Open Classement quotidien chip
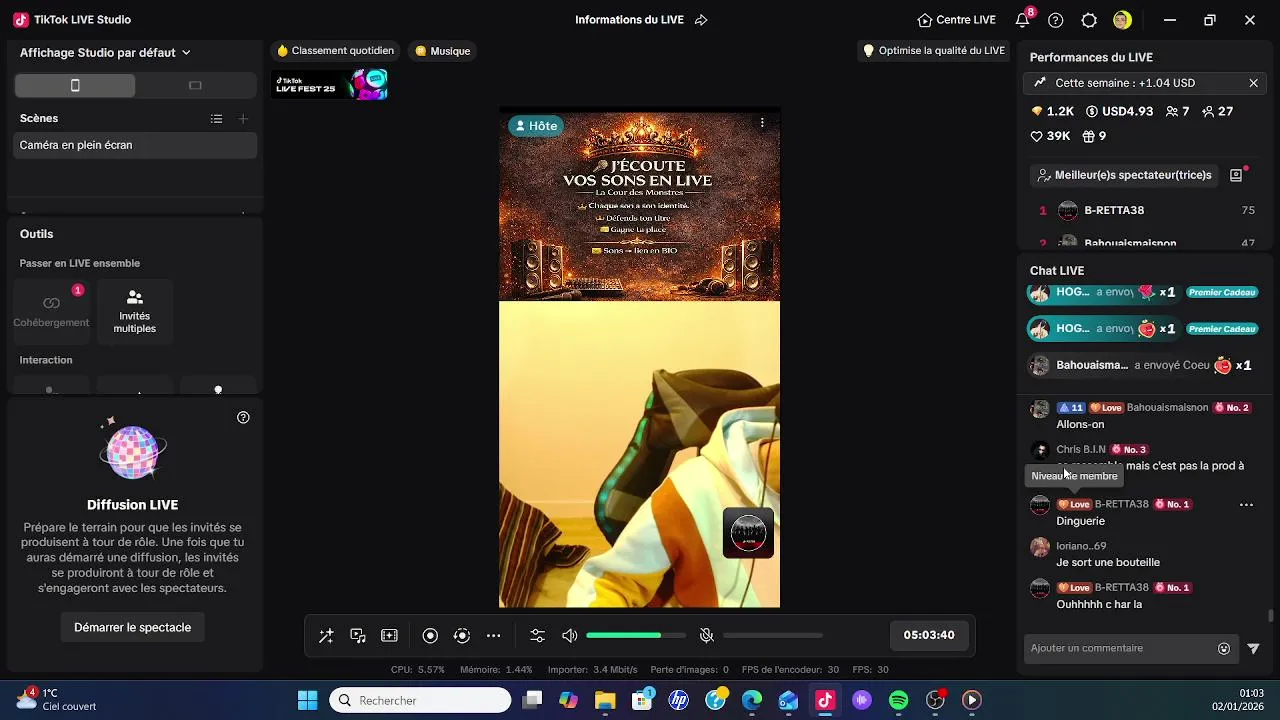The height and width of the screenshot is (720, 1280). click(x=335, y=51)
